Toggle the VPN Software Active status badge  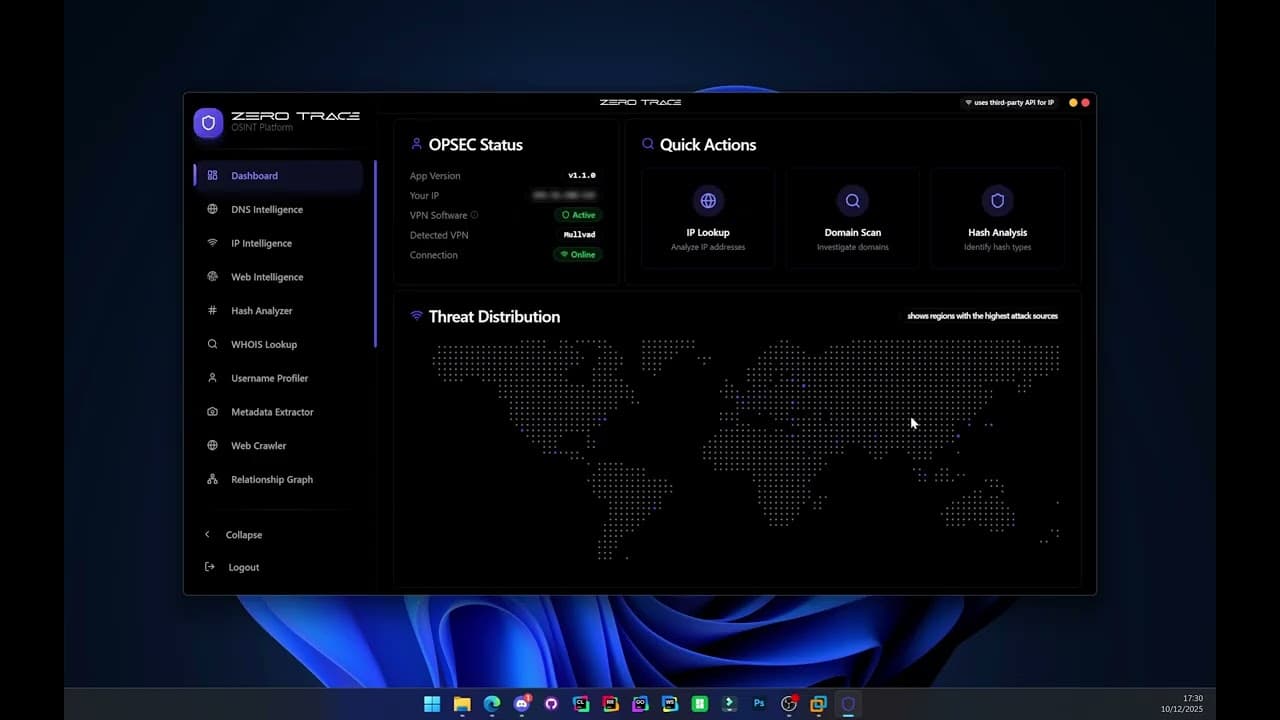tap(578, 214)
